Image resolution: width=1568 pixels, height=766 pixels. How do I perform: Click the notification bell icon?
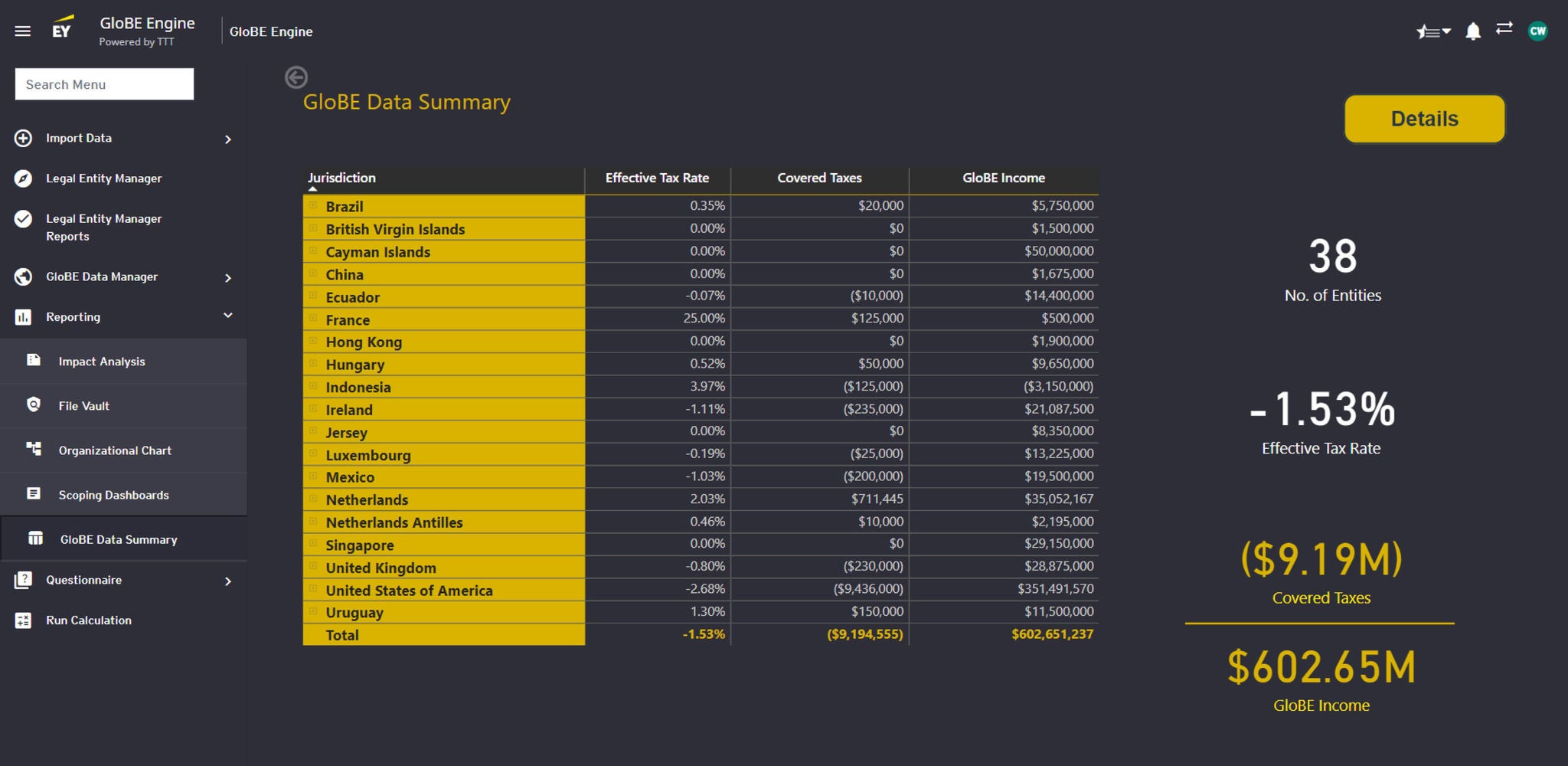point(1472,31)
